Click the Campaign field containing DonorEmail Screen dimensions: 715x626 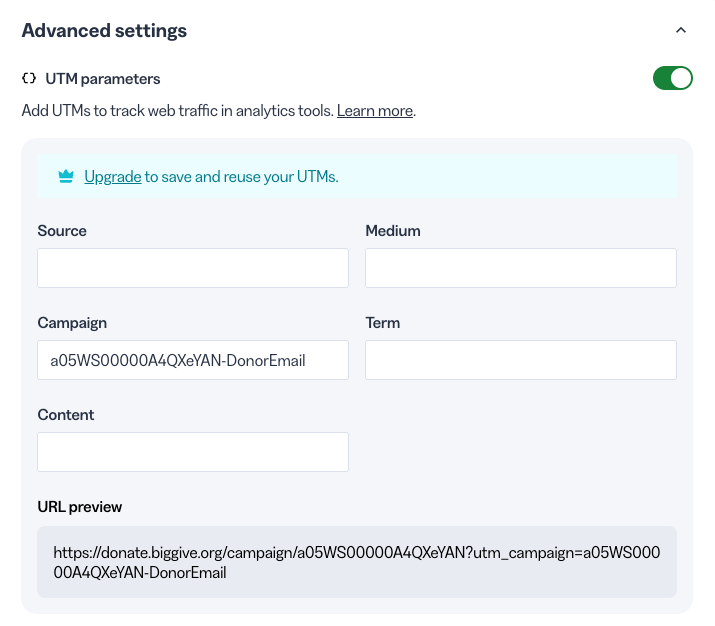point(193,360)
